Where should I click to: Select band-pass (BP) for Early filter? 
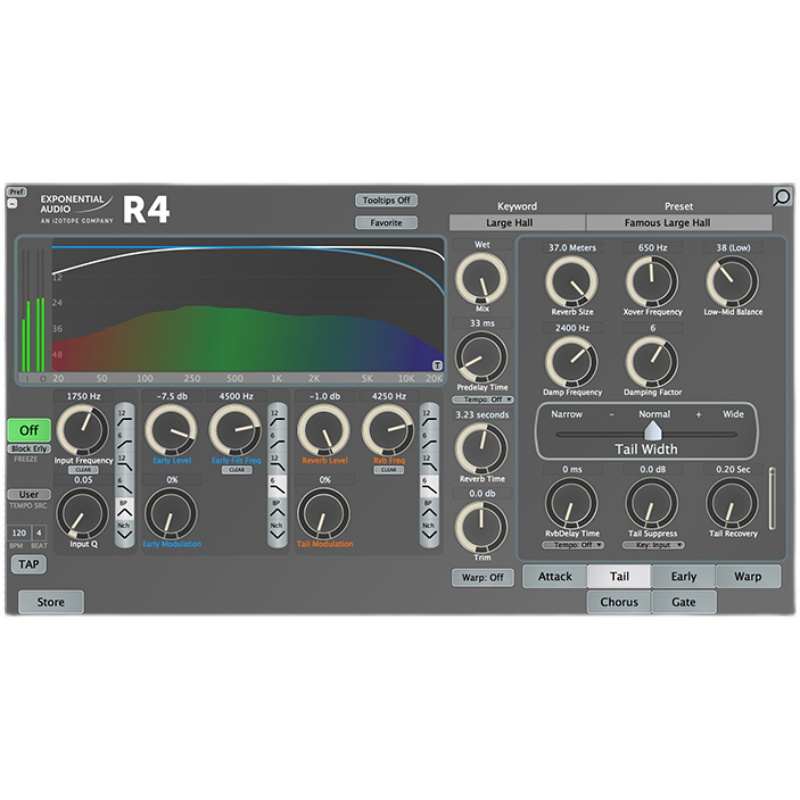coord(277,508)
